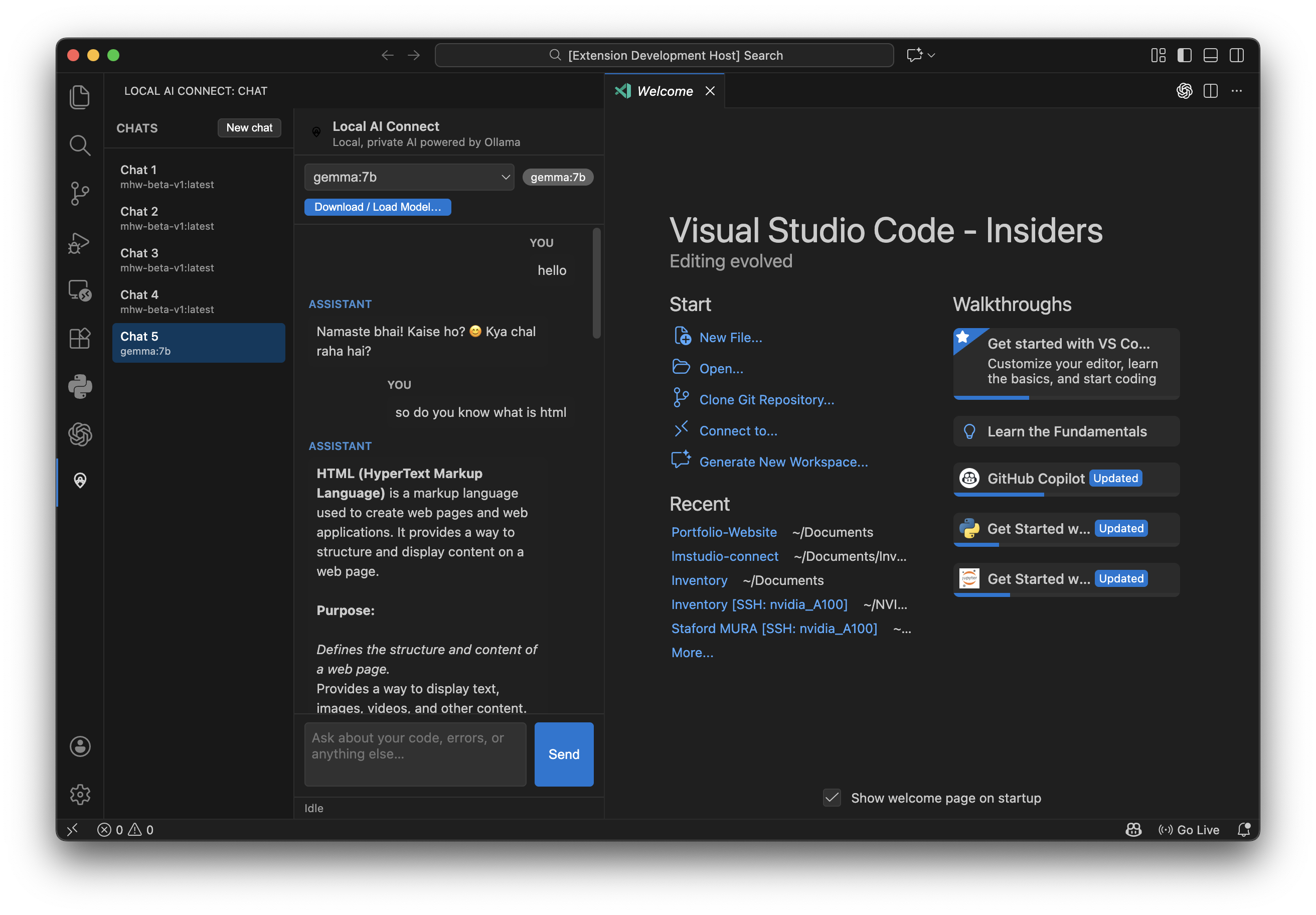Open the gemma:7b model dropdown
Screen dimensions: 1316x915
[x=409, y=177]
